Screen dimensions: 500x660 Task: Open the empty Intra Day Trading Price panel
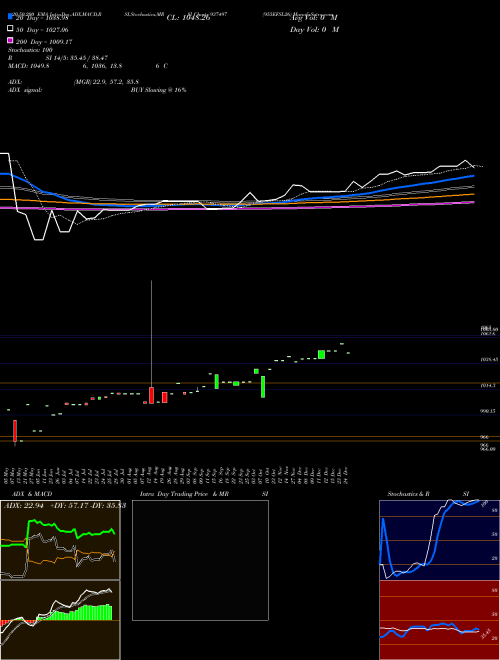200,560
